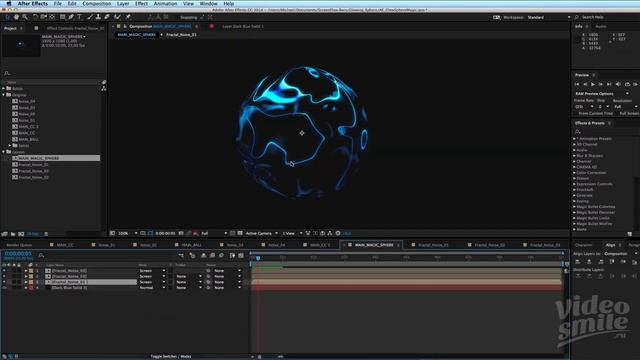The image size is (640, 360).
Task: Enable Motion Blur switch in timeline
Action: point(221,255)
